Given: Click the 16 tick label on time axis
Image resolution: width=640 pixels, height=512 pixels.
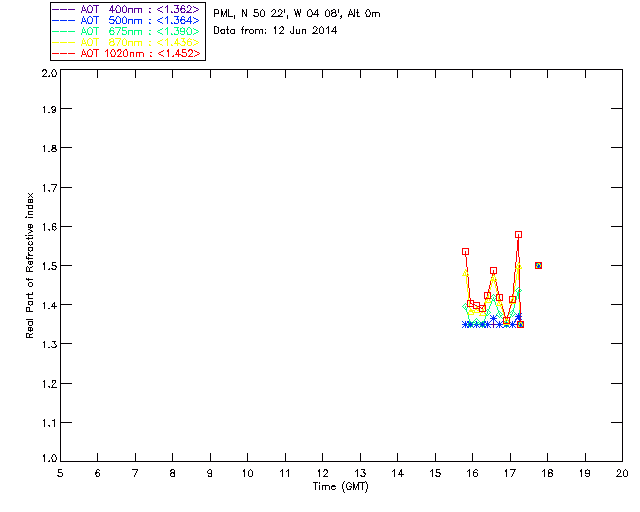Looking at the screenshot, I should (473, 473).
